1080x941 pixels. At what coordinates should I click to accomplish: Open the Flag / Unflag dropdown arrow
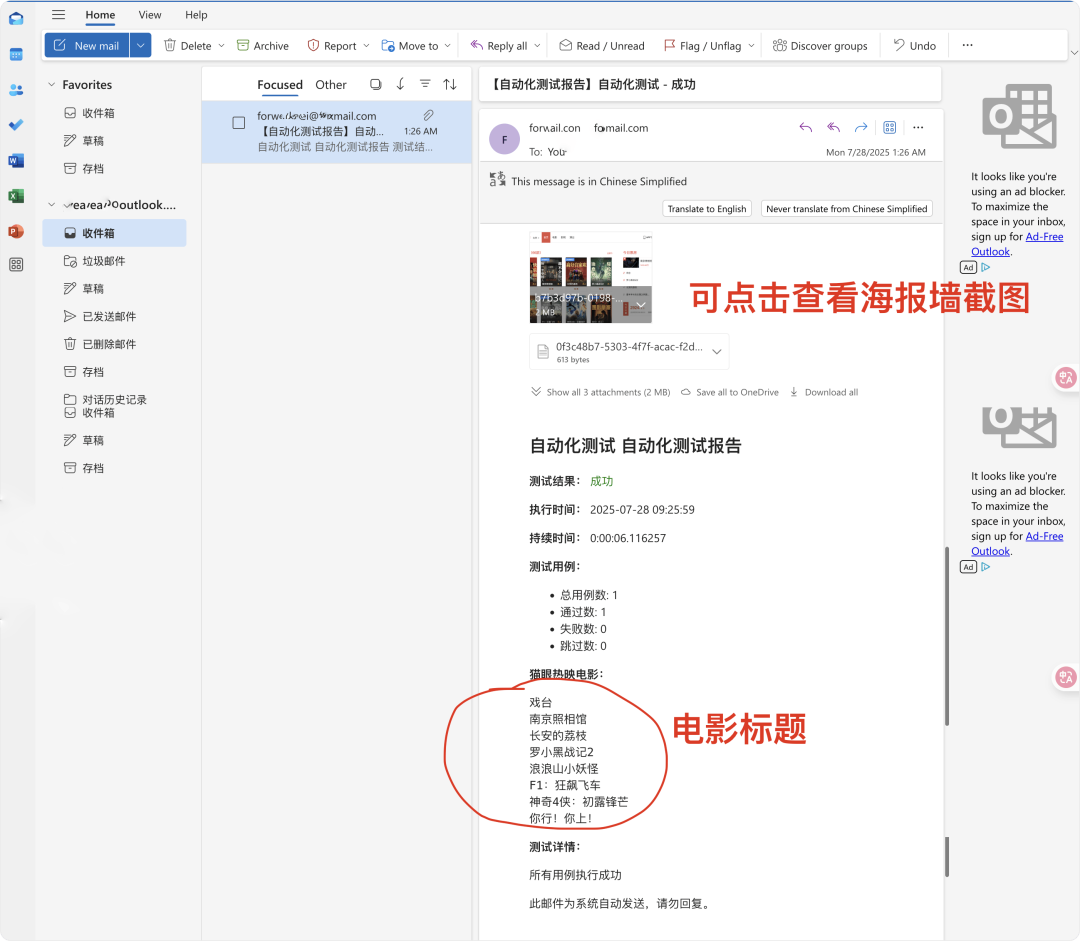[751, 45]
